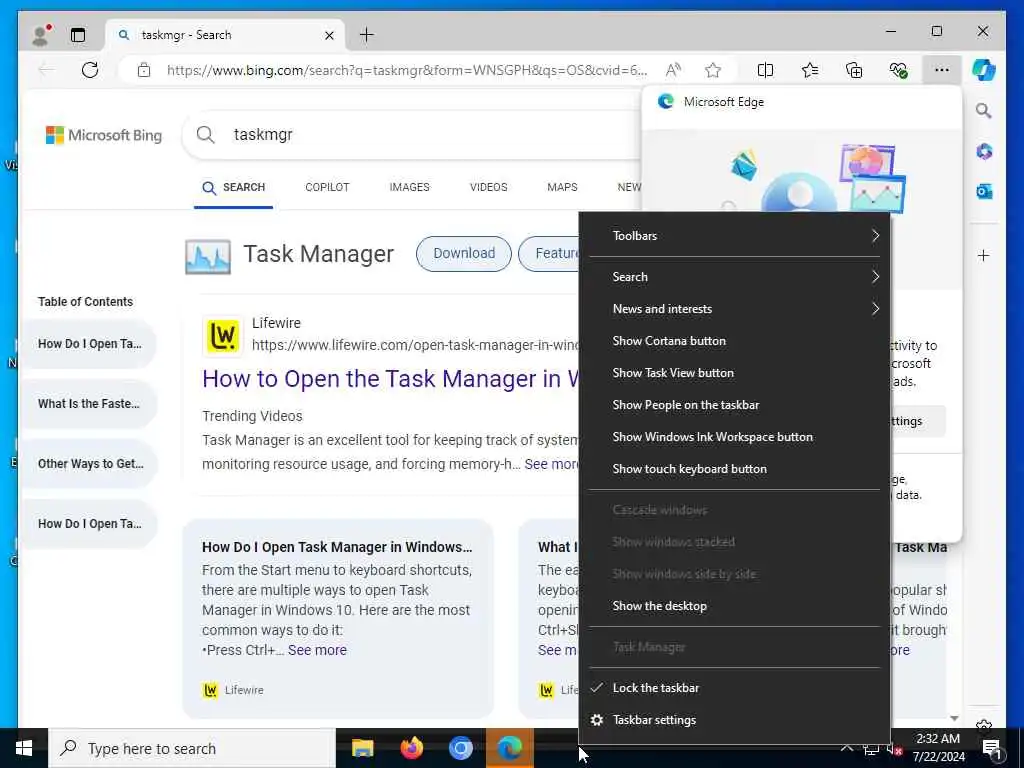Screen dimensions: 1024x768
Task: Click the muted volume tray icon
Action: (x=893, y=749)
